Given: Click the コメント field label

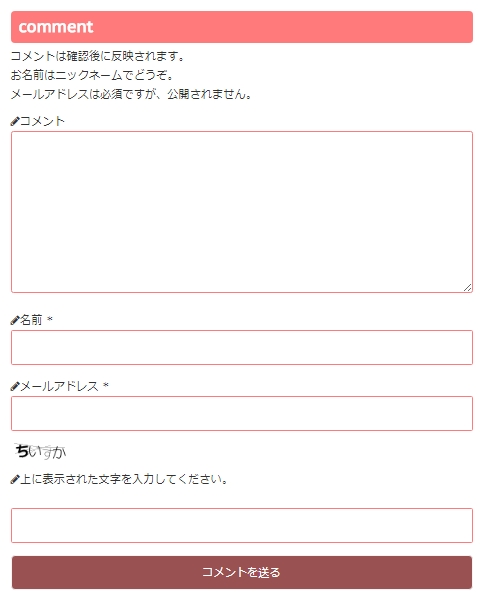Looking at the screenshot, I should [x=42, y=121].
